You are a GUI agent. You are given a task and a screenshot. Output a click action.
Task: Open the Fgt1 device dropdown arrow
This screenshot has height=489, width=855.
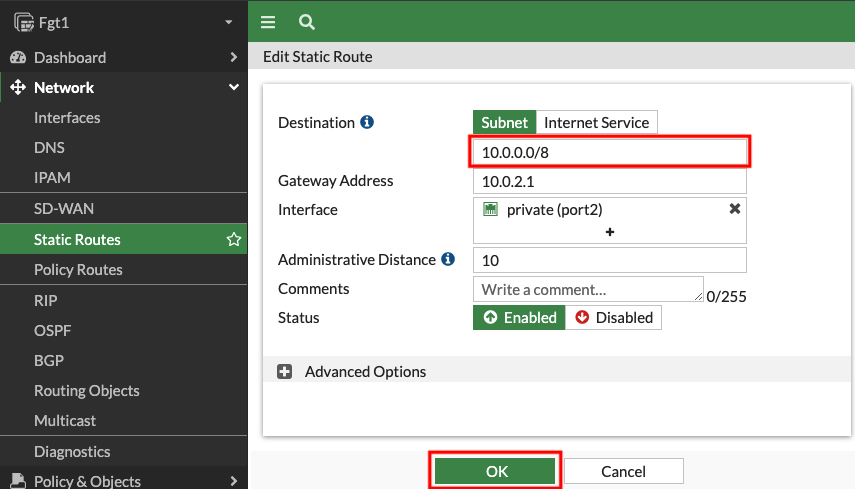coord(228,22)
